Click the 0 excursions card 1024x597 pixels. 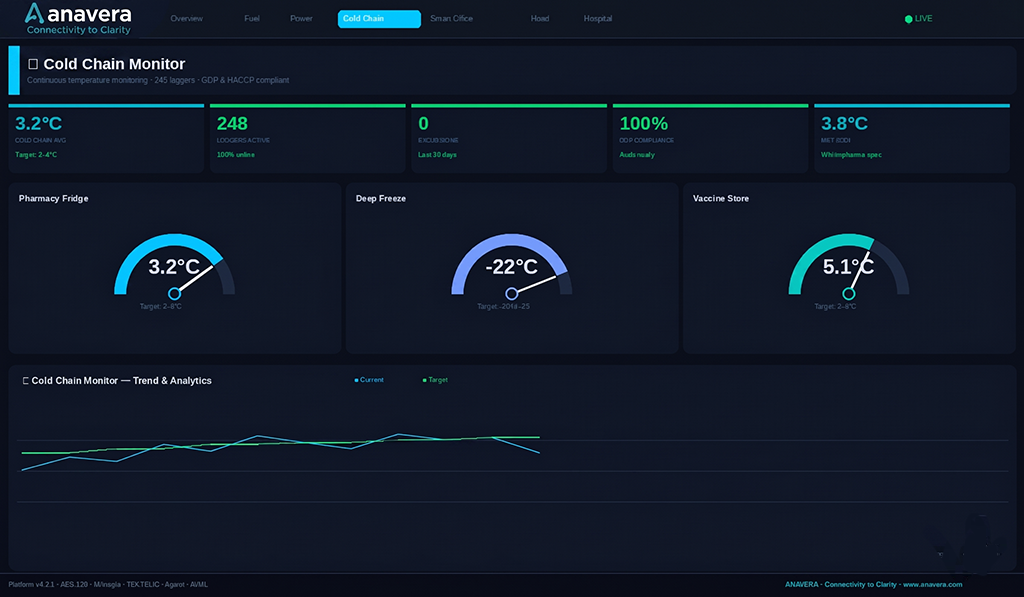pos(509,138)
